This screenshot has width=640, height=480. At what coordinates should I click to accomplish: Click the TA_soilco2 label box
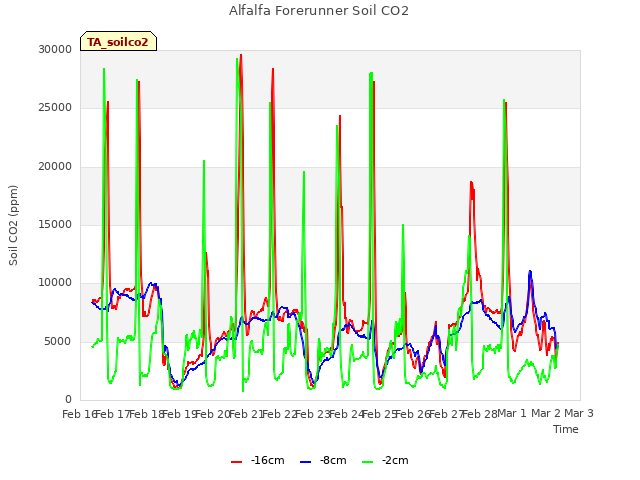click(118, 42)
